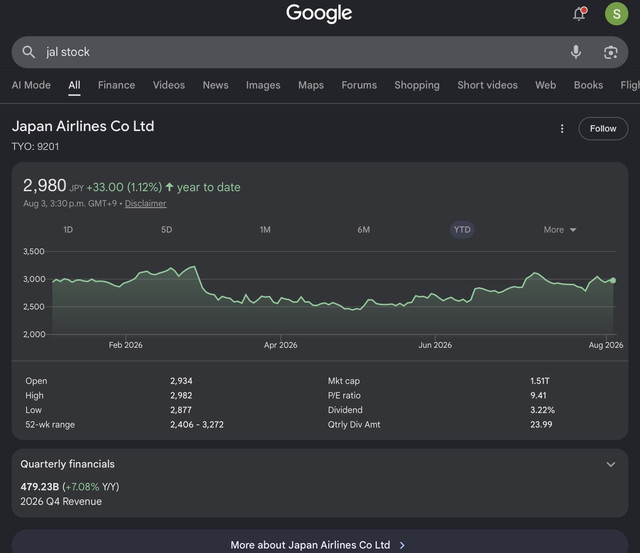The image size is (640, 553).
Task: Click the Japan Airlines Co Ltd heading
Action: point(83,126)
